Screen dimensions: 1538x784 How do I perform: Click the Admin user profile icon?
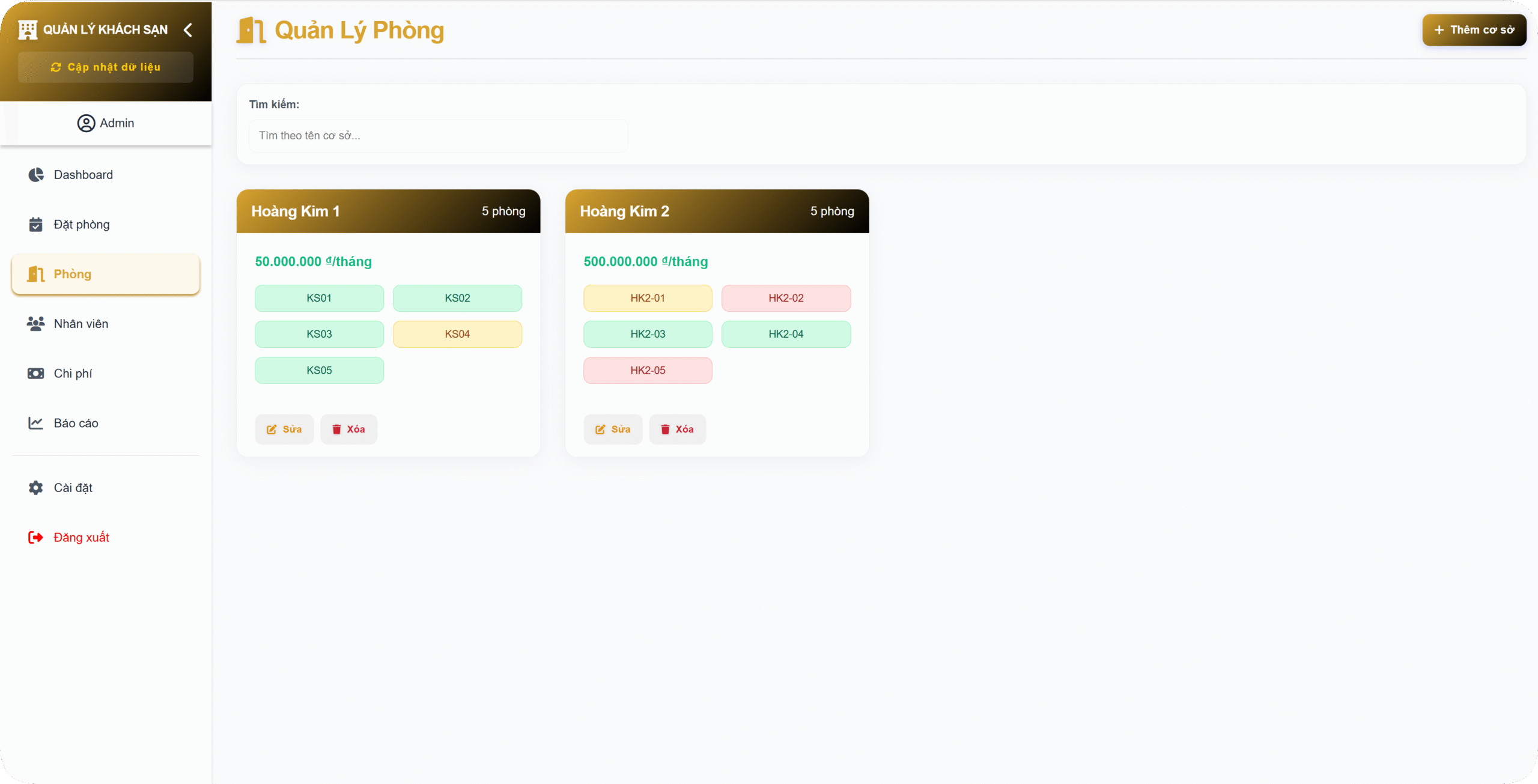[86, 123]
